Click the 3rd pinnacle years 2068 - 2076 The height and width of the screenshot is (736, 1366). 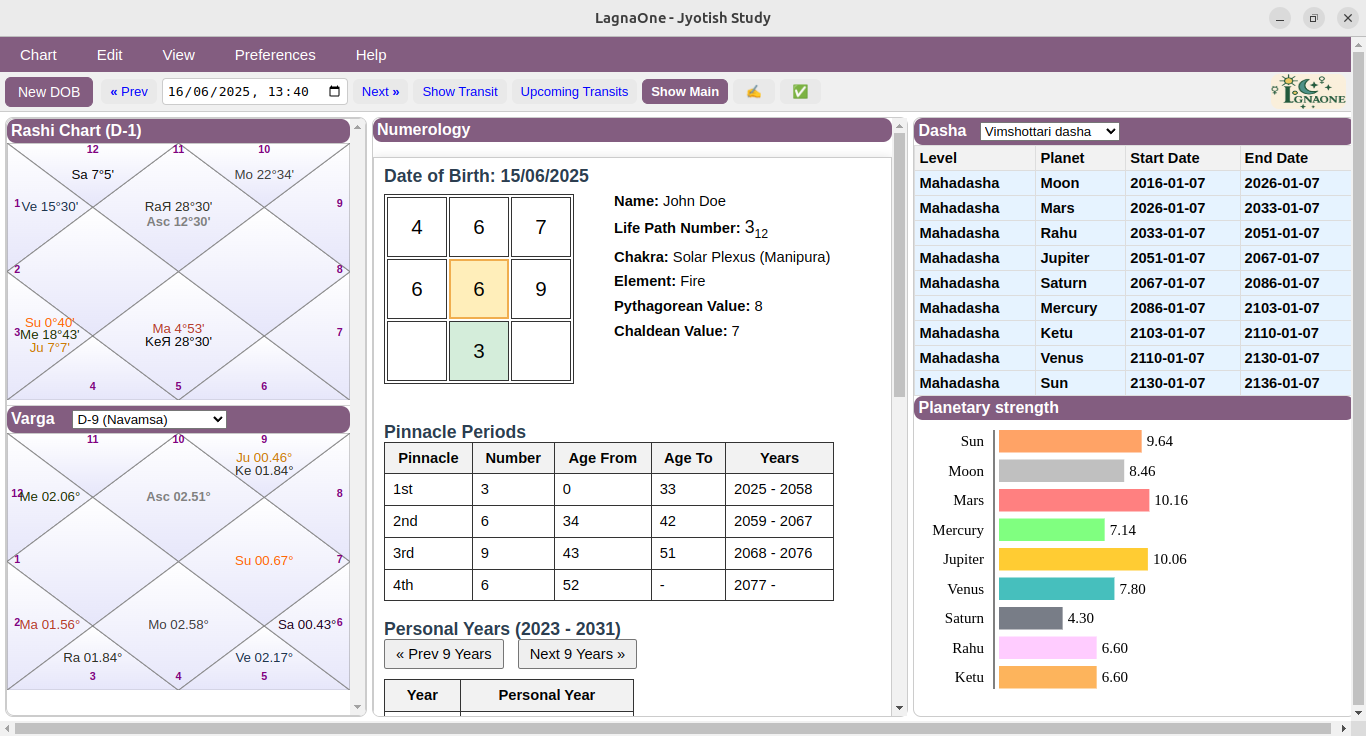tap(779, 553)
